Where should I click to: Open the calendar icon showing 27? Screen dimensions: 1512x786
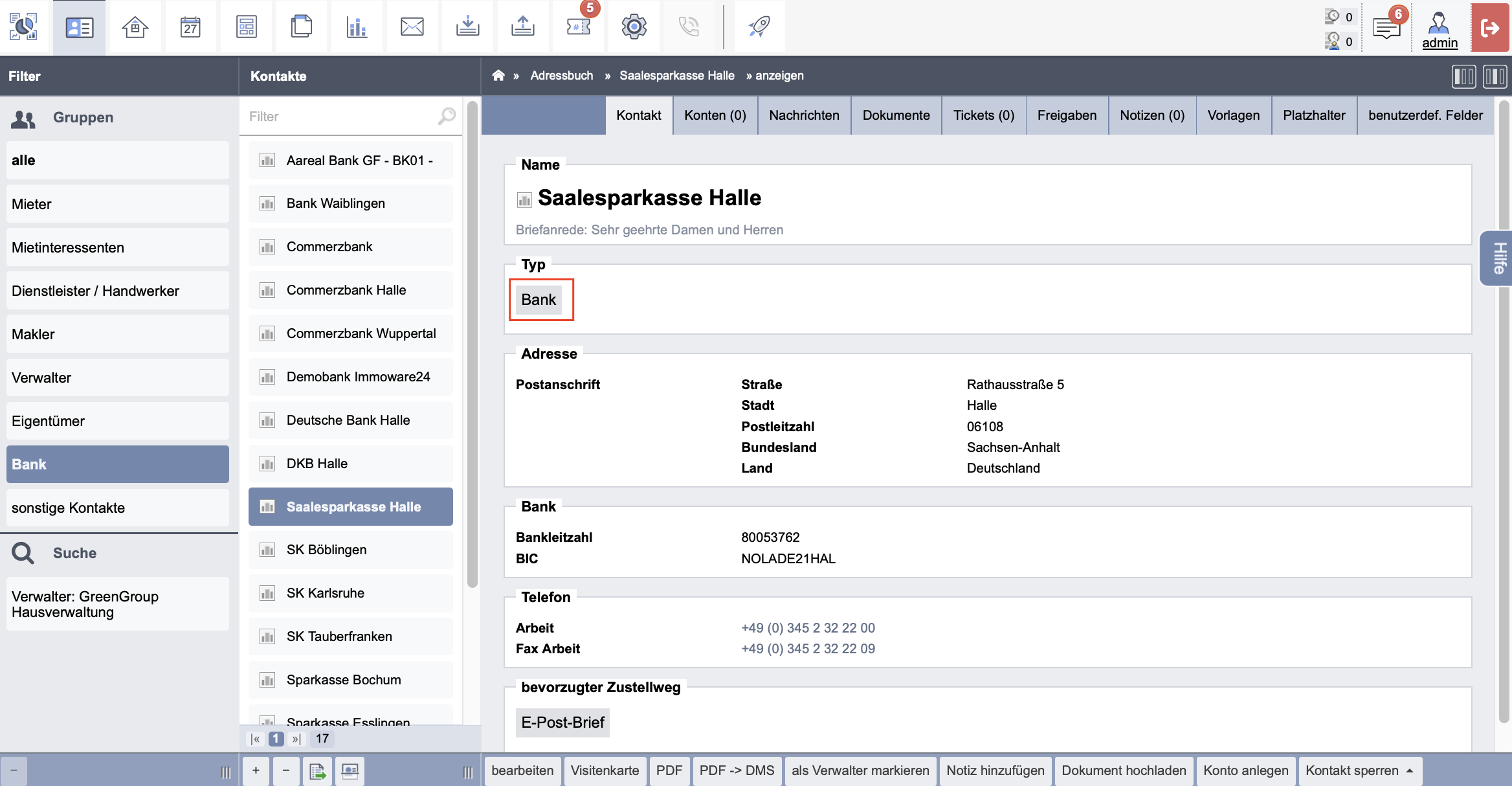(x=190, y=27)
